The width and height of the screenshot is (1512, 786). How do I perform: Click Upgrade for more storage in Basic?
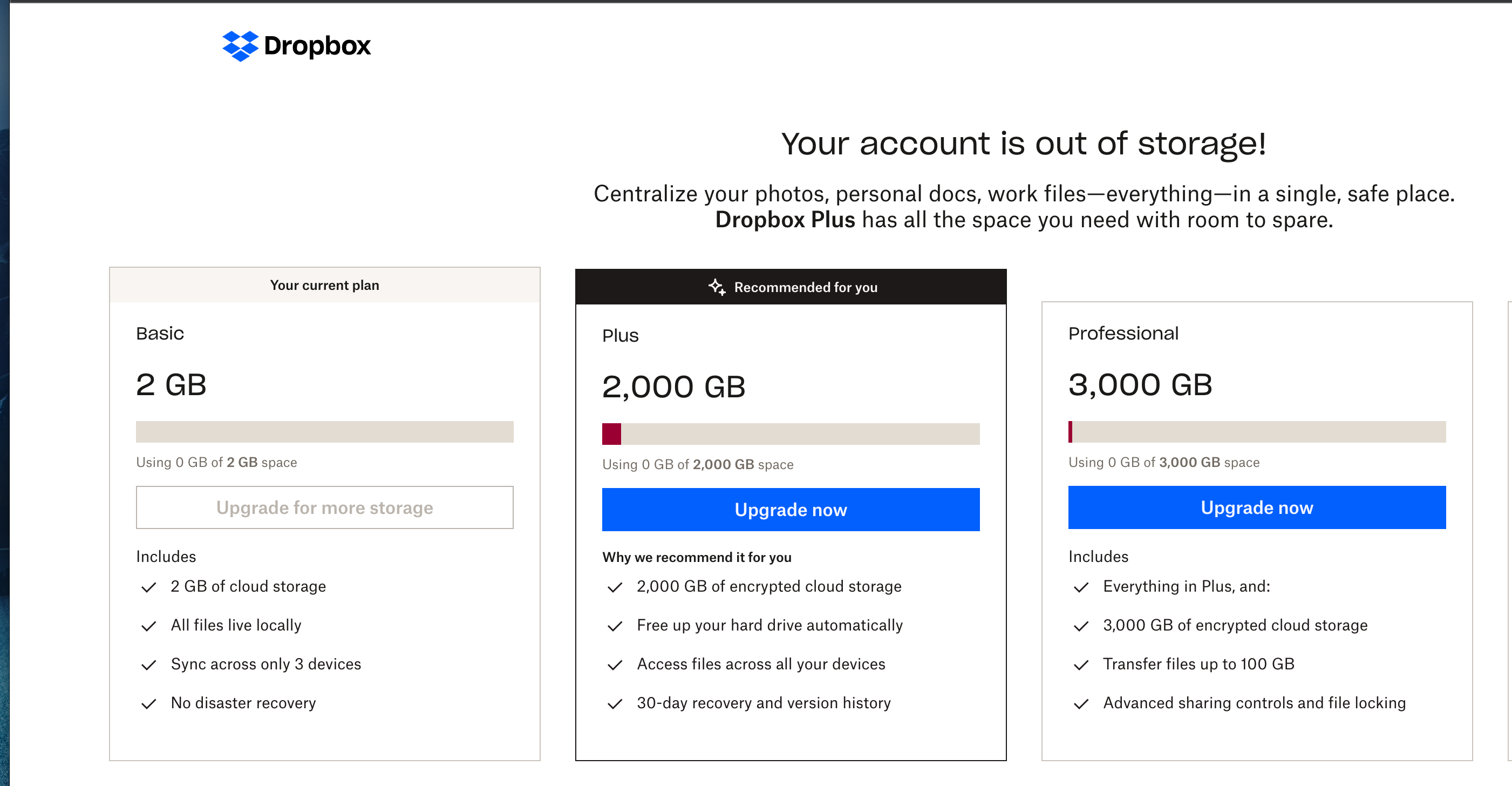click(x=325, y=507)
